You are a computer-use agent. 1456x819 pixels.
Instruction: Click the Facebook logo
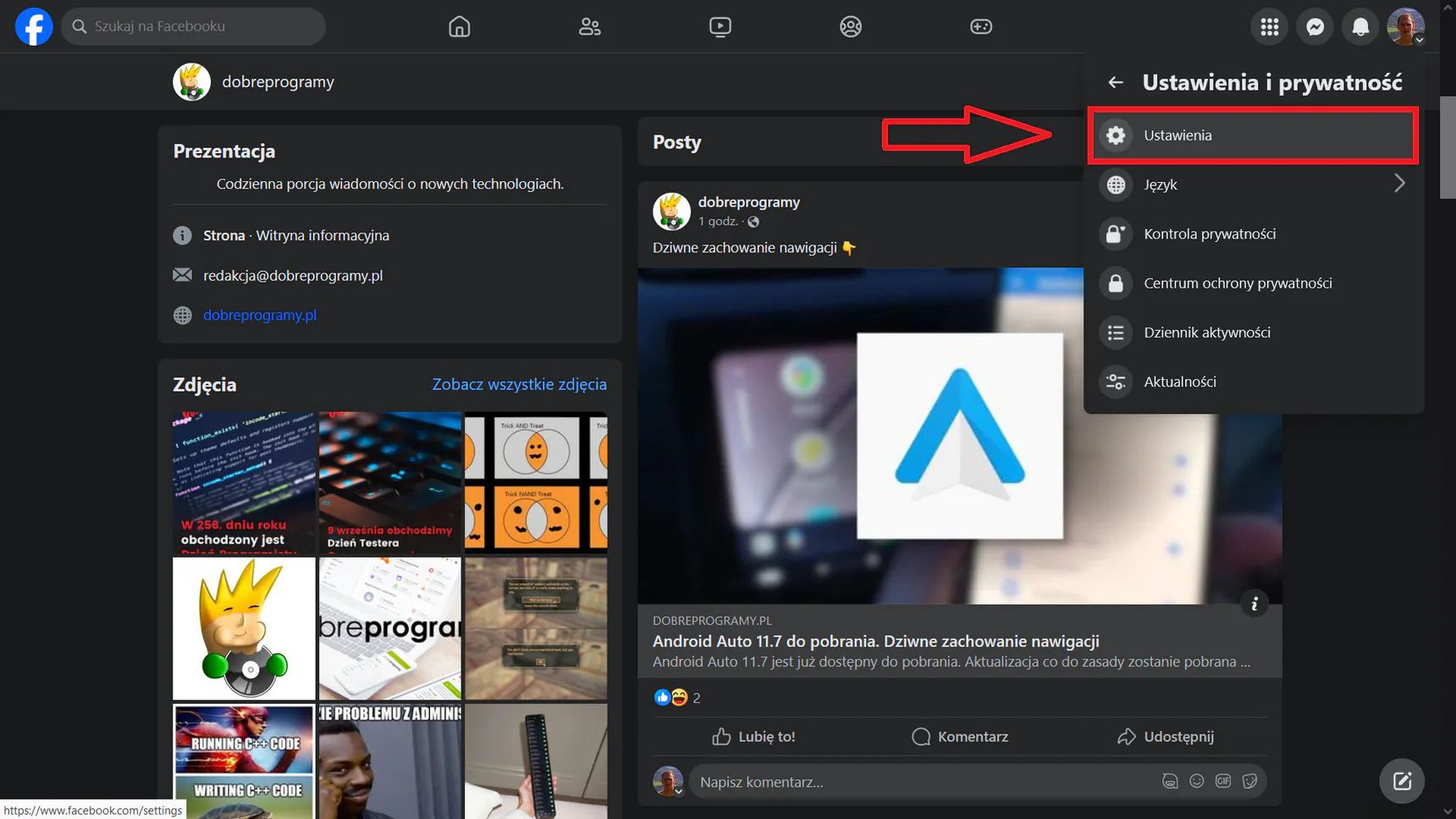tap(34, 26)
